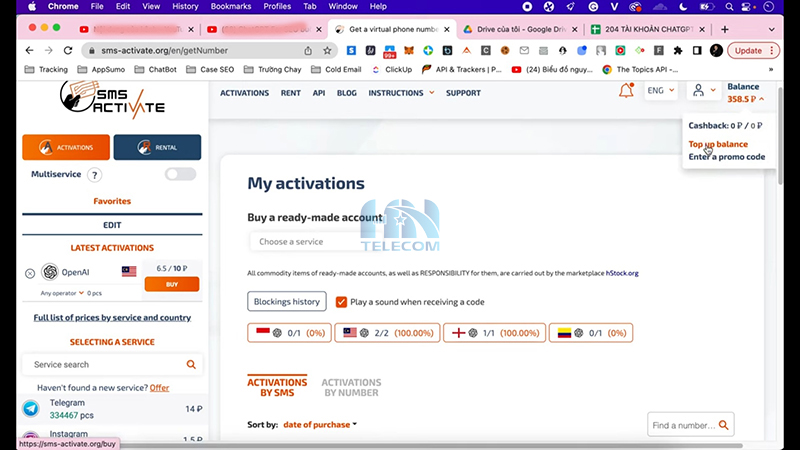The width and height of the screenshot is (800, 450).
Task: Remove OpenAI from latest activations
Action: (x=30, y=273)
